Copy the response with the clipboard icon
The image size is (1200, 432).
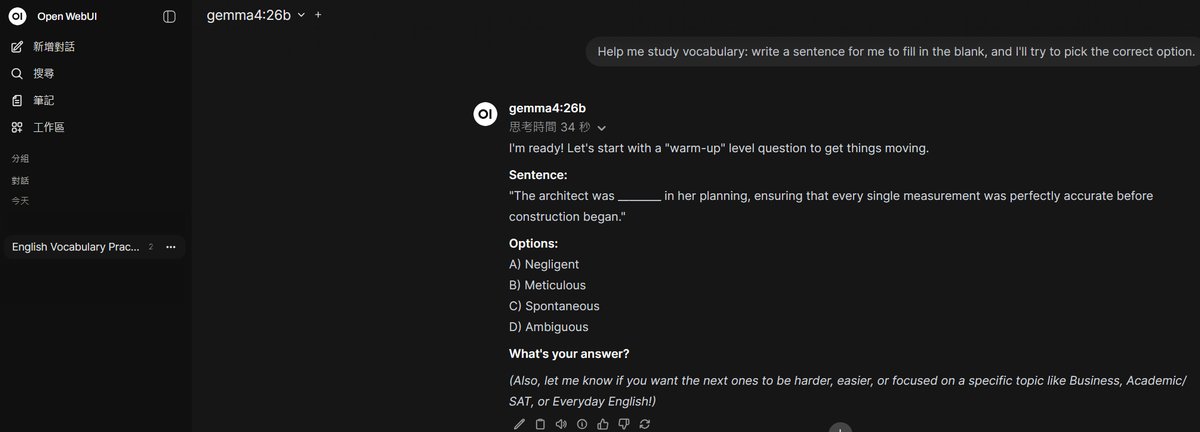[540, 424]
